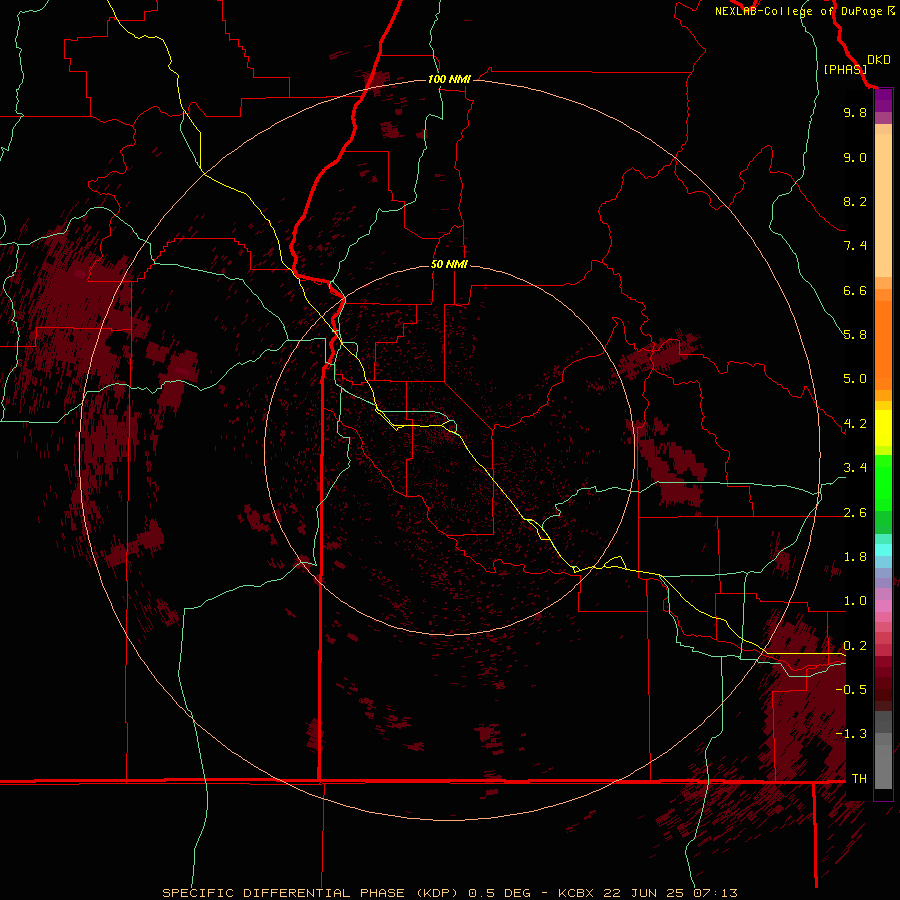Click the 7.4 value on color scale
This screenshot has height=900, width=900.
coord(855,246)
